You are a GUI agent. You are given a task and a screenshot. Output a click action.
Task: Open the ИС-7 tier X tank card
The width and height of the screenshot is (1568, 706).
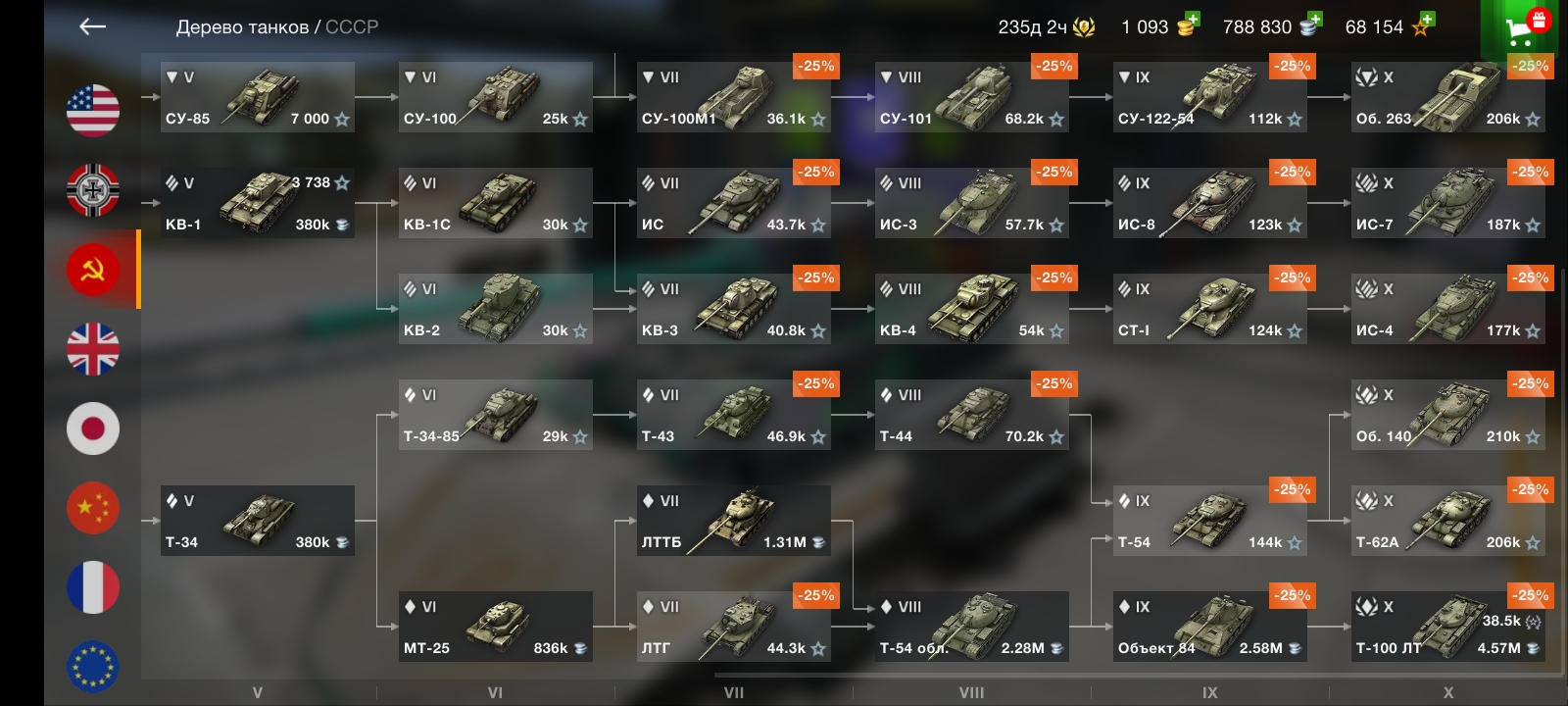(x=1448, y=203)
